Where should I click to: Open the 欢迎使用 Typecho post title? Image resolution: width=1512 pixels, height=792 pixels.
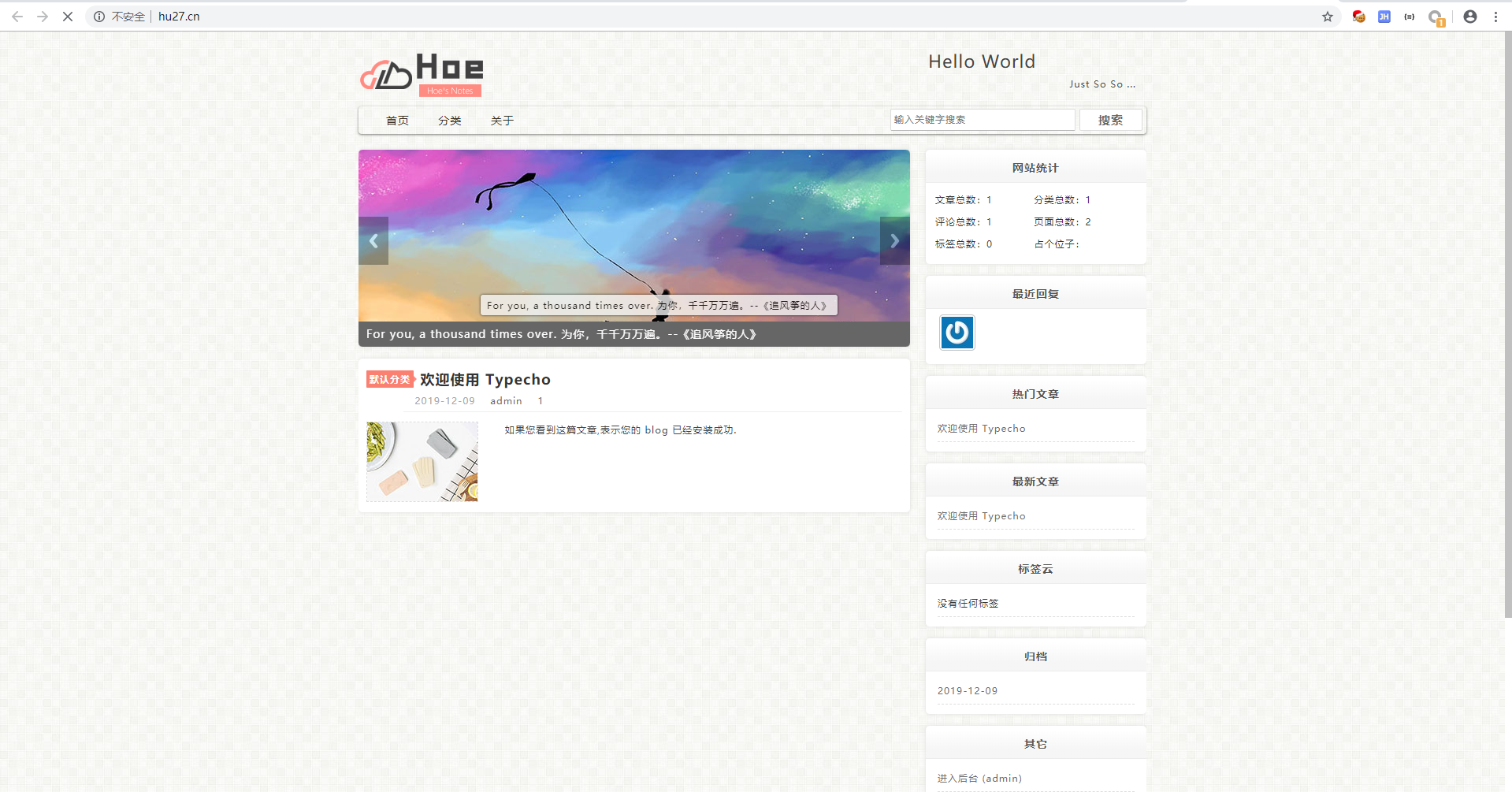click(x=485, y=380)
